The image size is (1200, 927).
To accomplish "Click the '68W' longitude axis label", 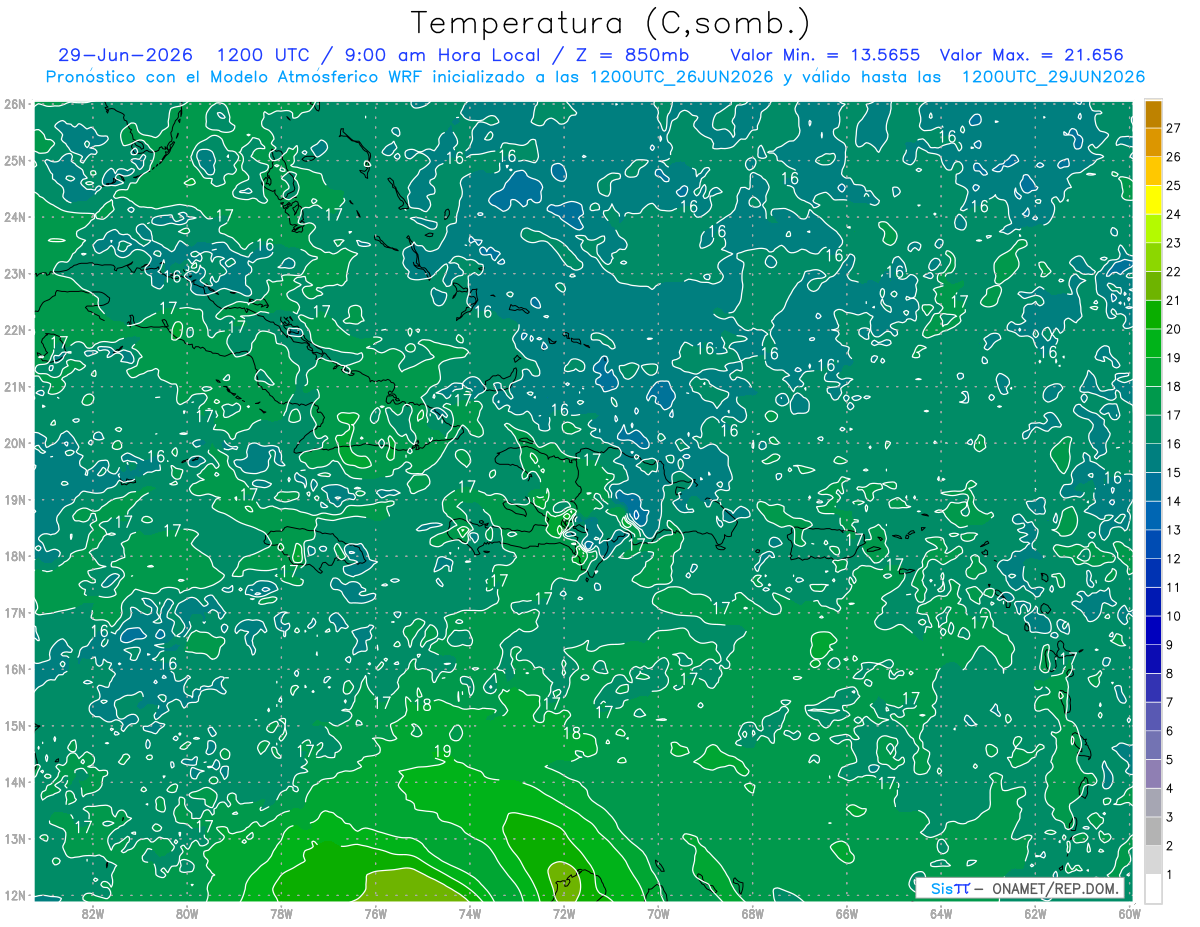I will click(x=752, y=913).
